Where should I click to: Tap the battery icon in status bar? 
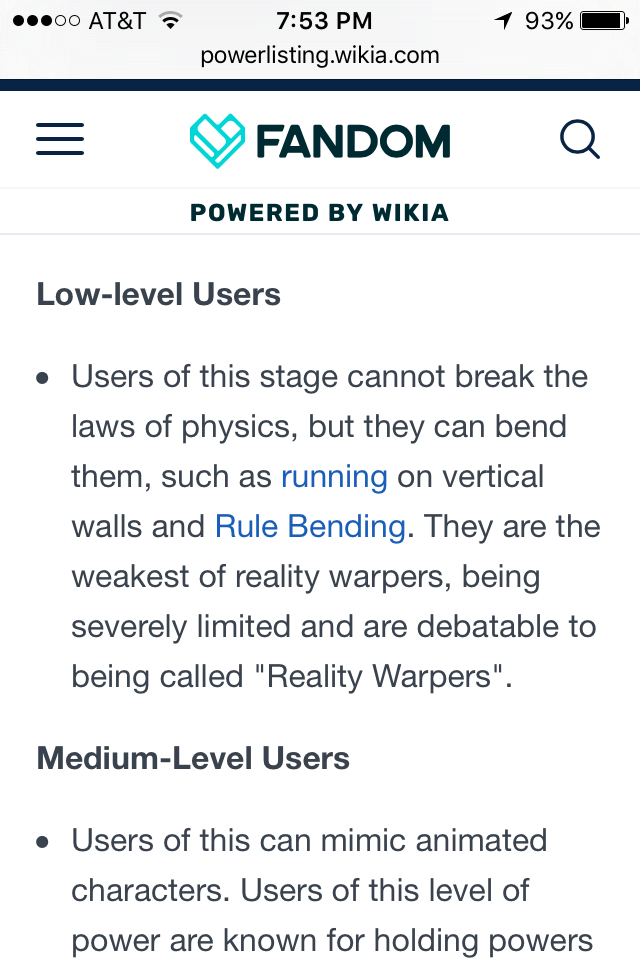point(603,20)
